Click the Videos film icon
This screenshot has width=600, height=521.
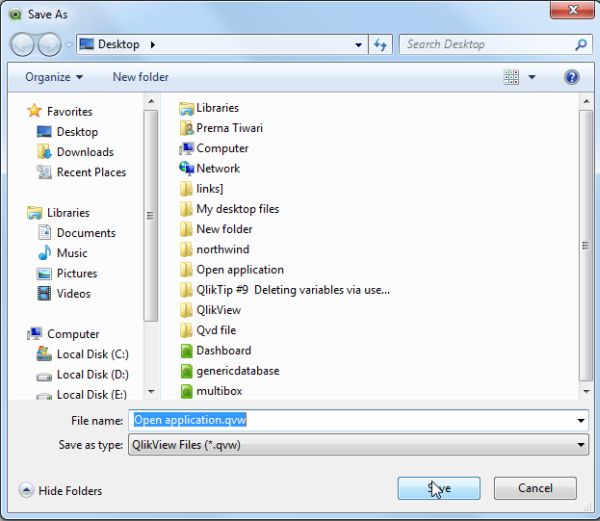[x=44, y=293]
